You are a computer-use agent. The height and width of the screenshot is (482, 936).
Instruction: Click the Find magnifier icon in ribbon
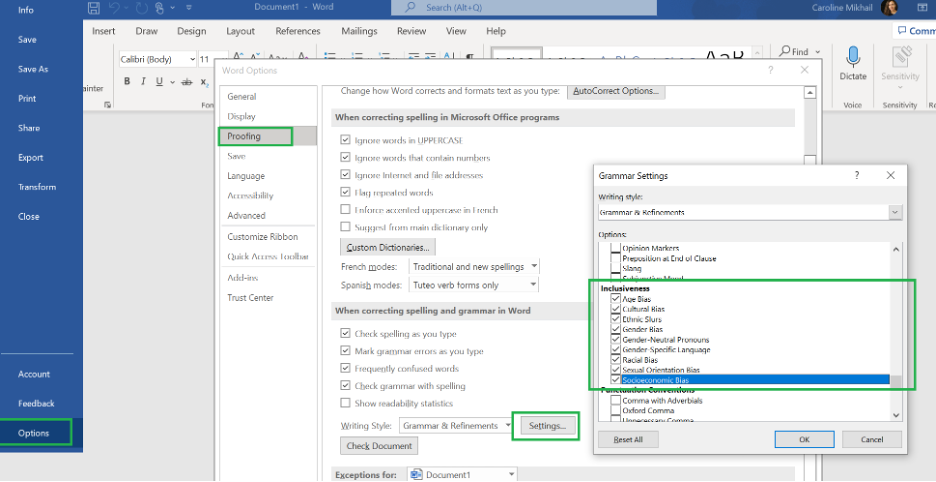tap(785, 51)
